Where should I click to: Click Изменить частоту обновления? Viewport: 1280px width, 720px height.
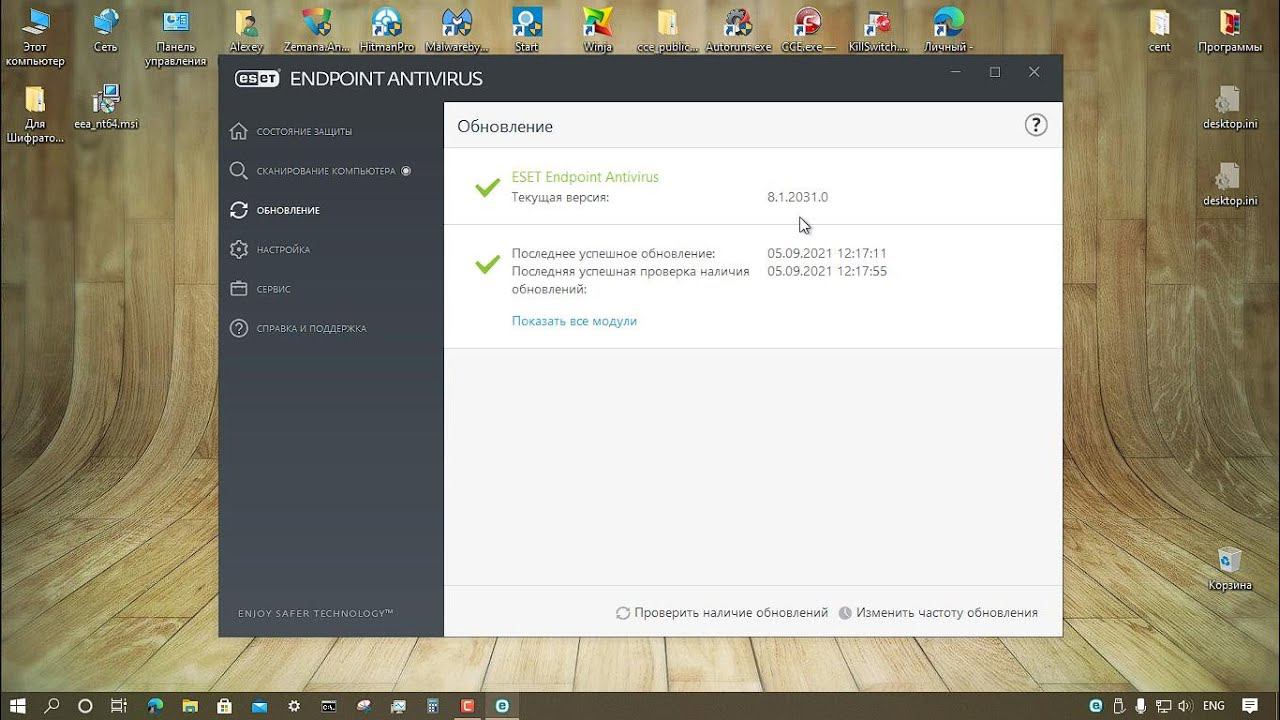938,612
